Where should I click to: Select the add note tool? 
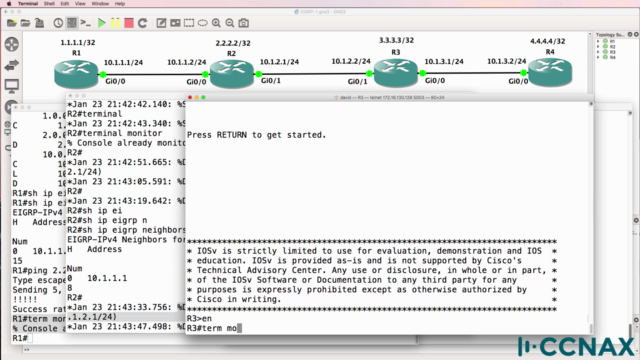[x=161, y=23]
